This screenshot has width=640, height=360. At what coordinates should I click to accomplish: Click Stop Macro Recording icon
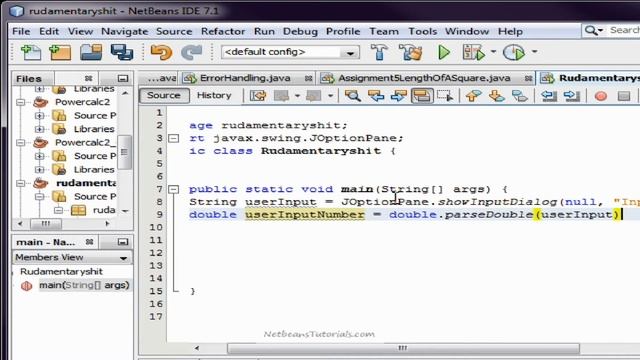point(624,96)
